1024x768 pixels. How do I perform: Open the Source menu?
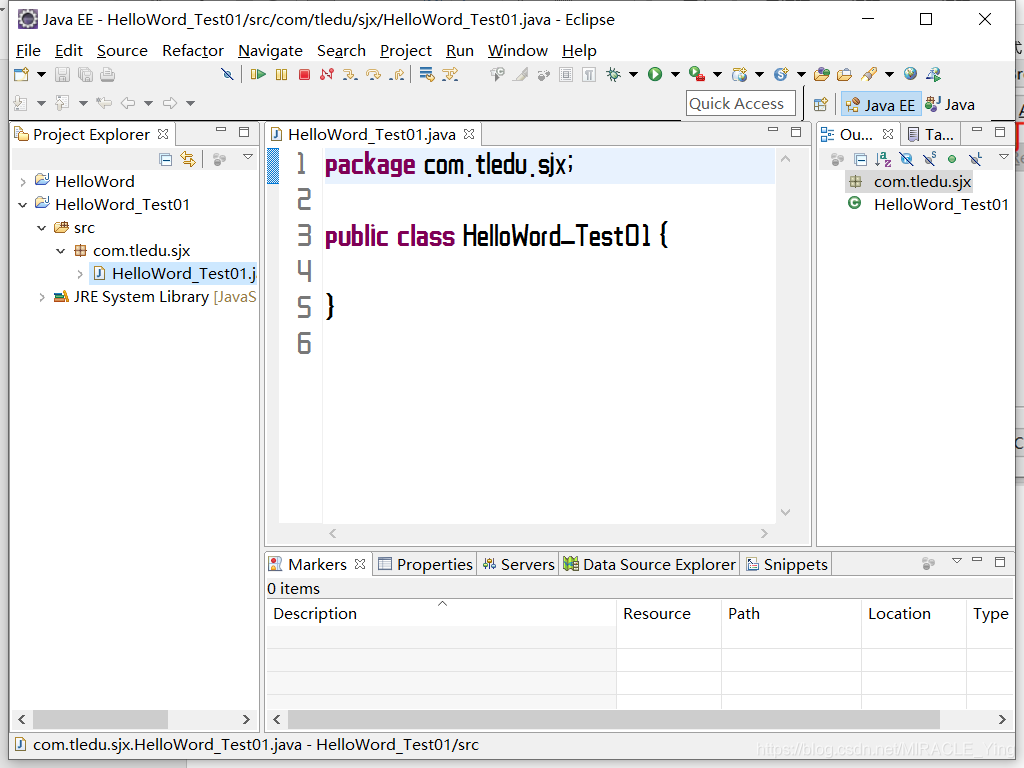coord(122,50)
